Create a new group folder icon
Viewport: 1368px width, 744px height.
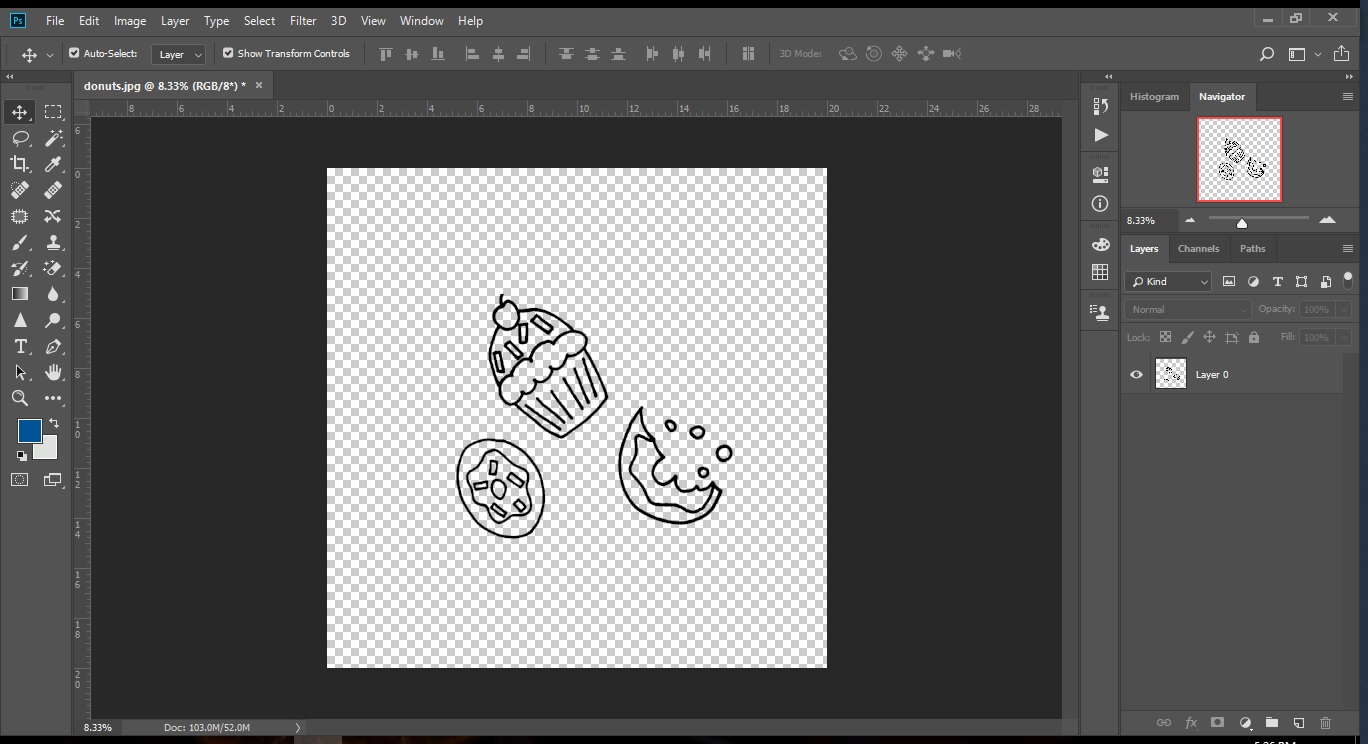click(1272, 722)
